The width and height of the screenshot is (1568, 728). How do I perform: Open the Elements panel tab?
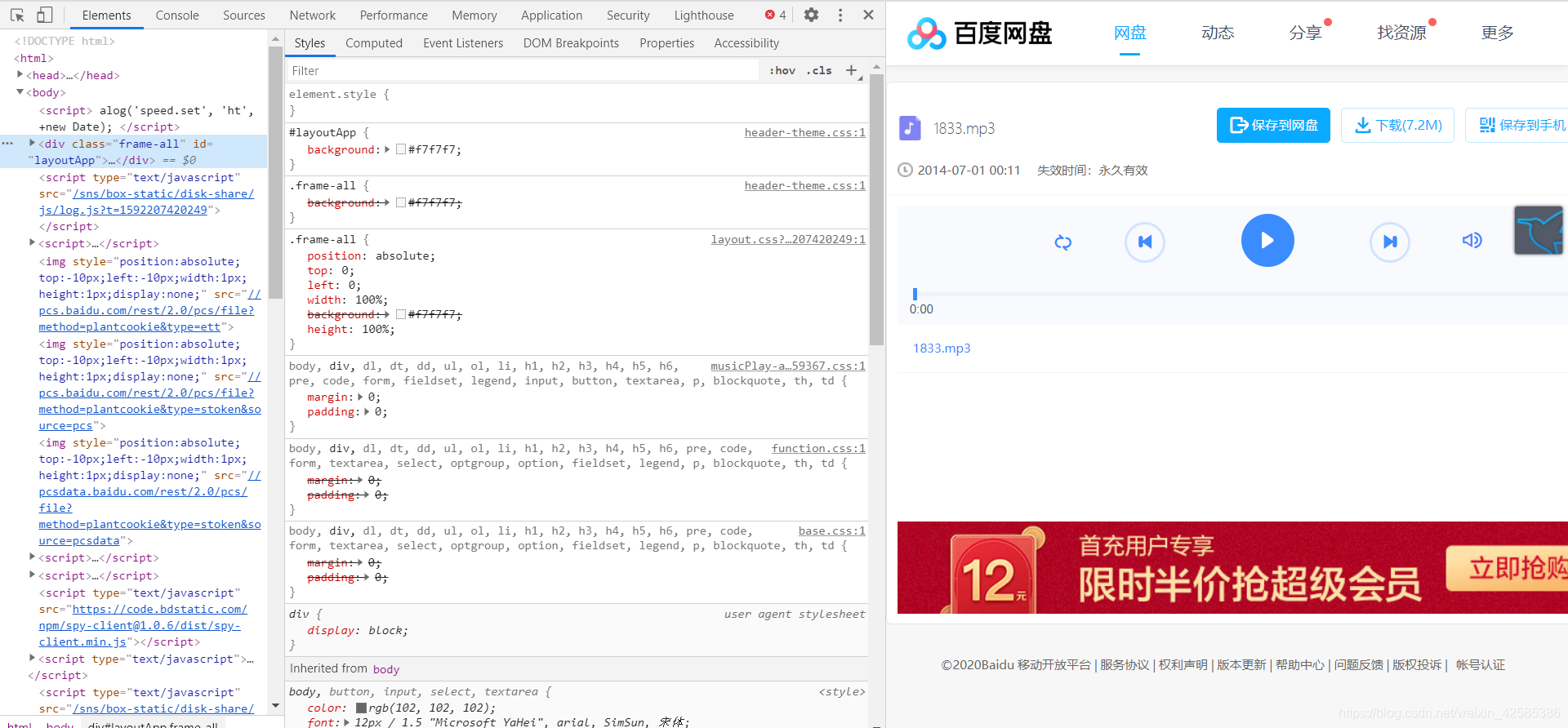(x=107, y=15)
